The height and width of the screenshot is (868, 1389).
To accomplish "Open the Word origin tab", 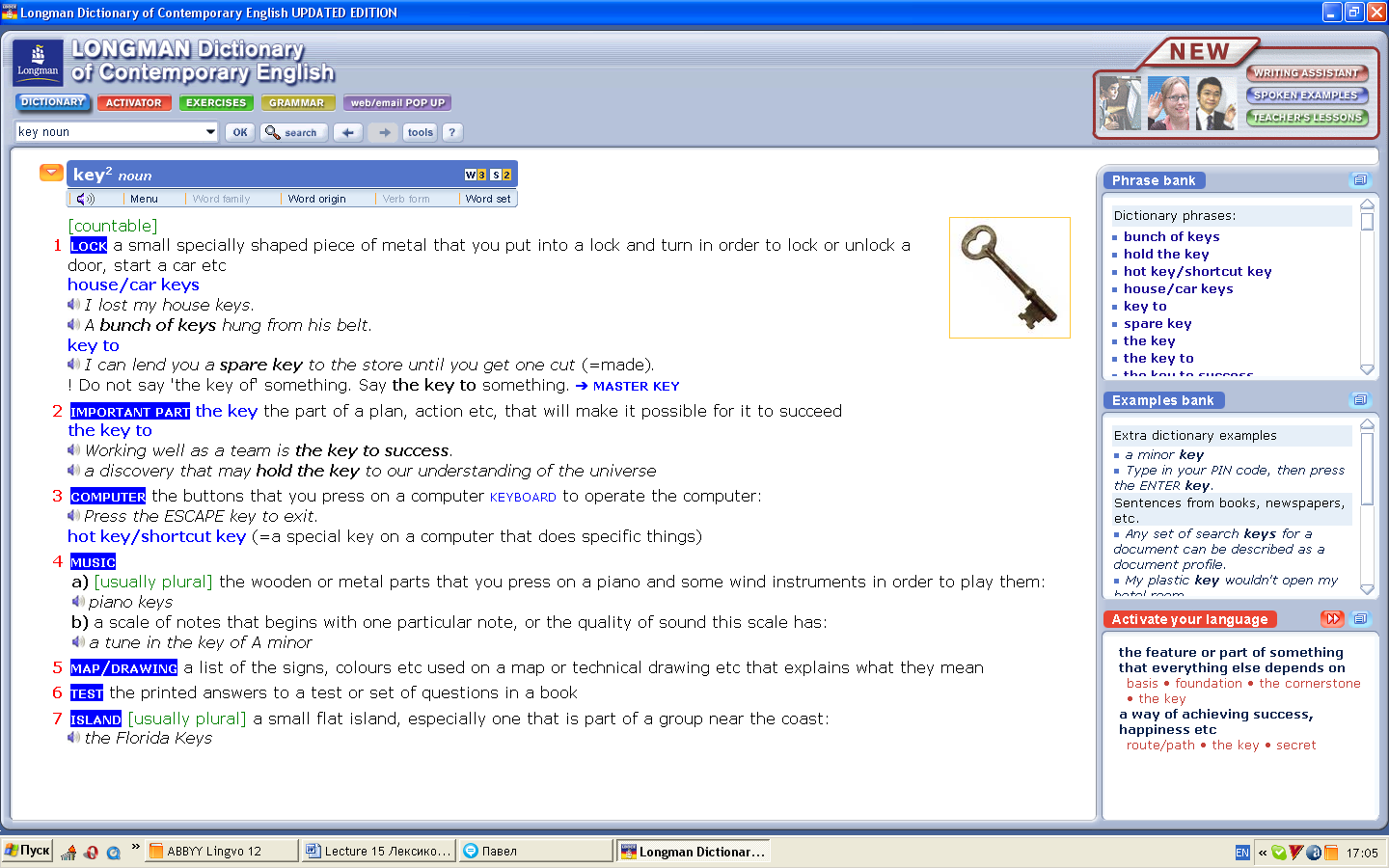I will [316, 199].
